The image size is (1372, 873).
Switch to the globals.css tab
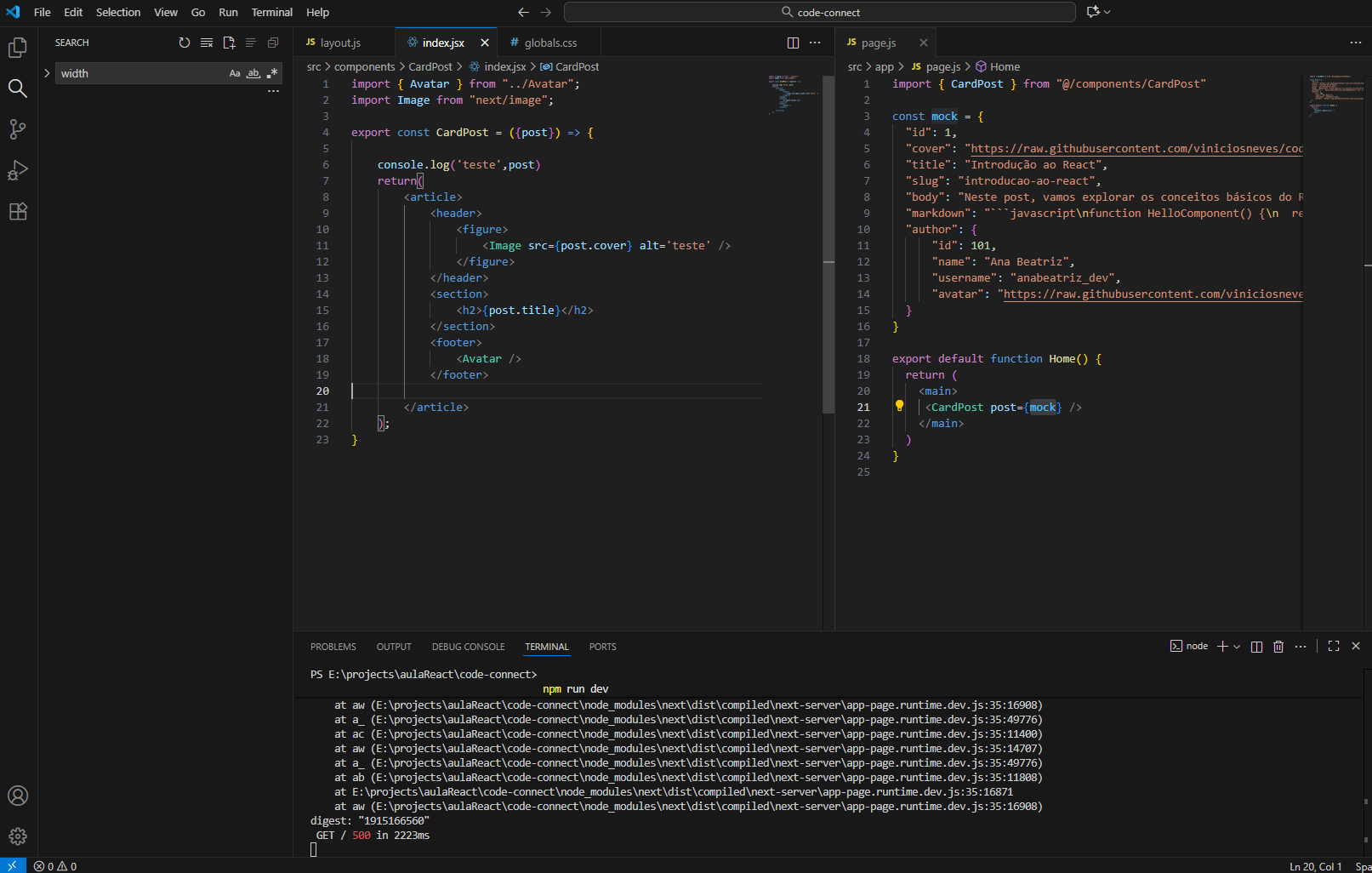tap(549, 43)
